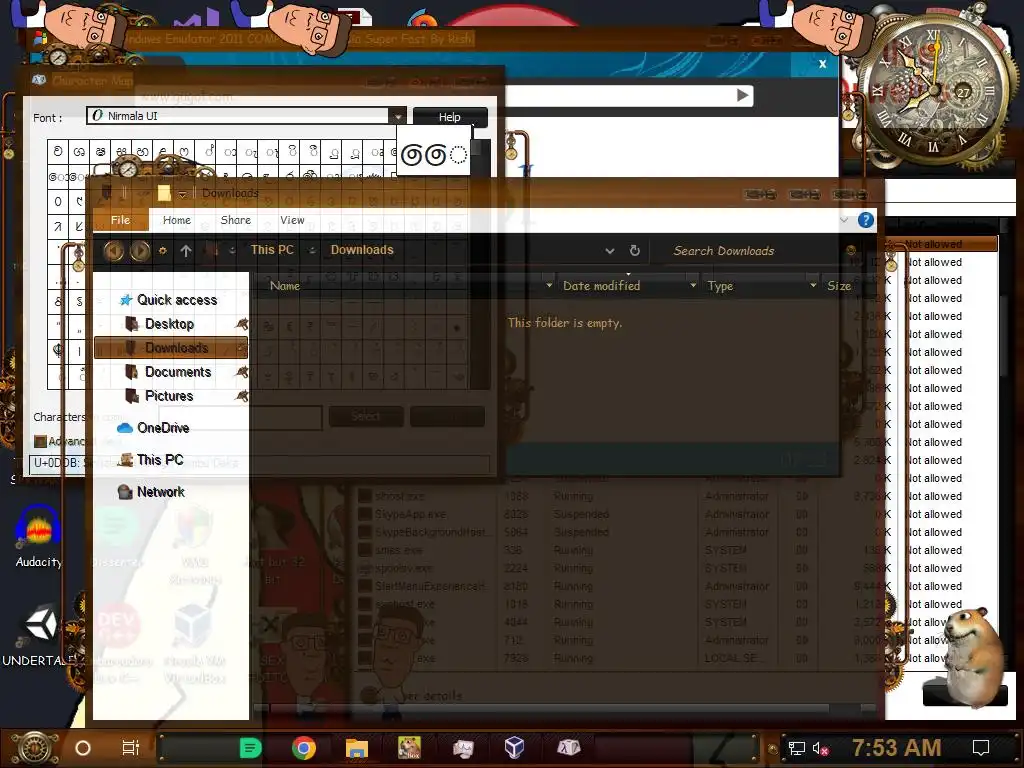This screenshot has width=1024, height=768.
Task: Click the play arrow button in background window
Action: (x=743, y=95)
